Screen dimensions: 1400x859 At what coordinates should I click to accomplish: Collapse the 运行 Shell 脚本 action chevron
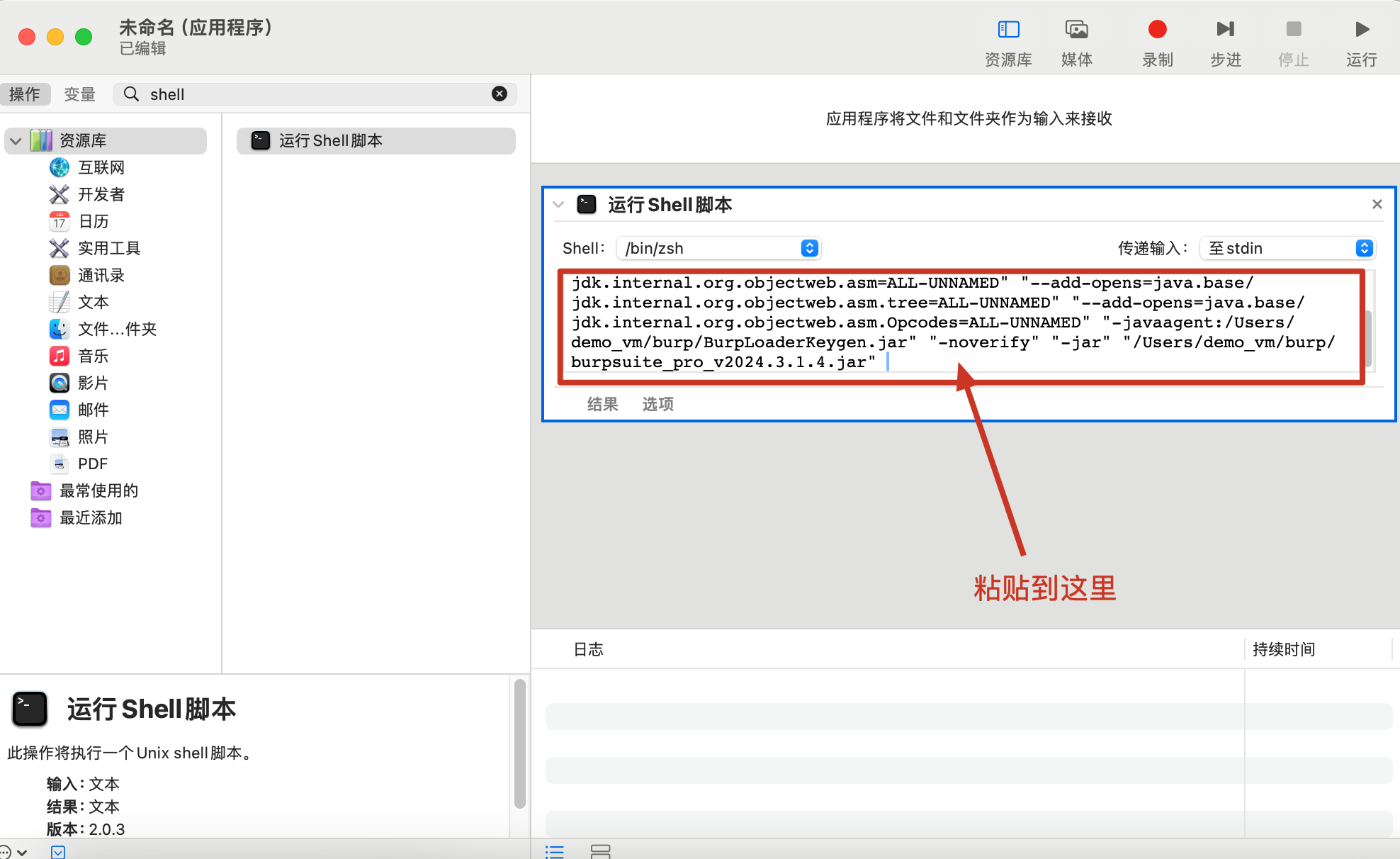558,205
